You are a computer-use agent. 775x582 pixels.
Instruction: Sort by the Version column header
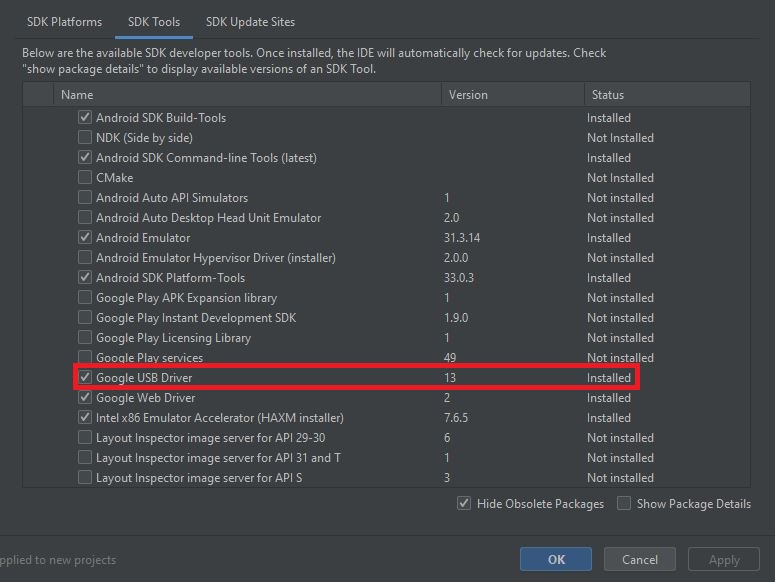point(513,94)
